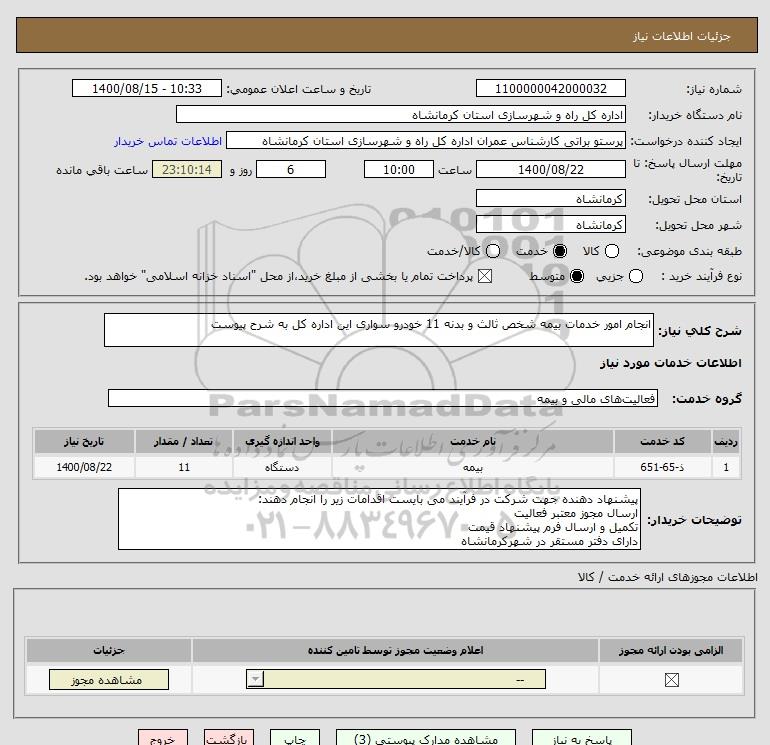The image size is (770, 745).
Task: Click the ردیف column header
Action: [x=726, y=441]
